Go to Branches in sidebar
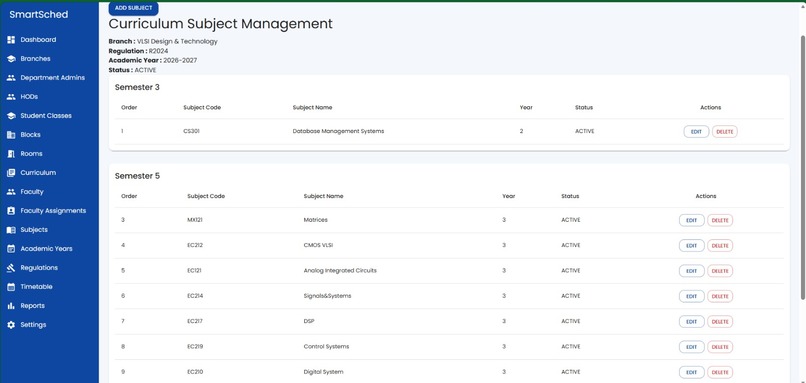This screenshot has height=383, width=806. click(x=49, y=59)
